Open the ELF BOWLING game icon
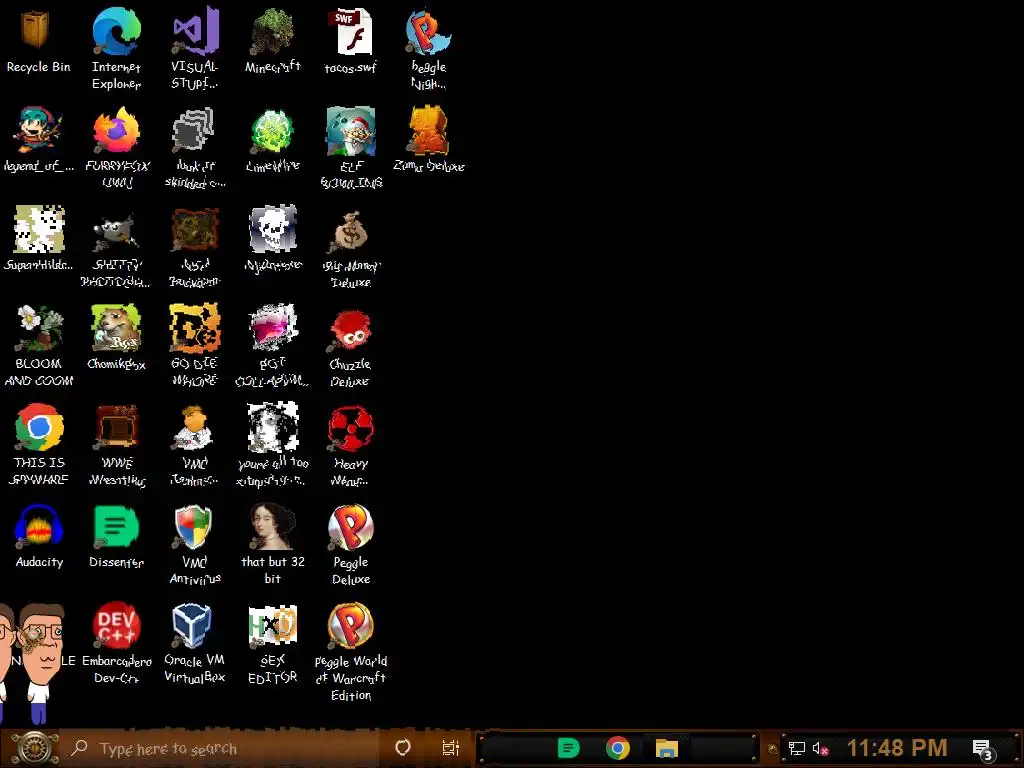This screenshot has width=1024, height=768. 351,131
